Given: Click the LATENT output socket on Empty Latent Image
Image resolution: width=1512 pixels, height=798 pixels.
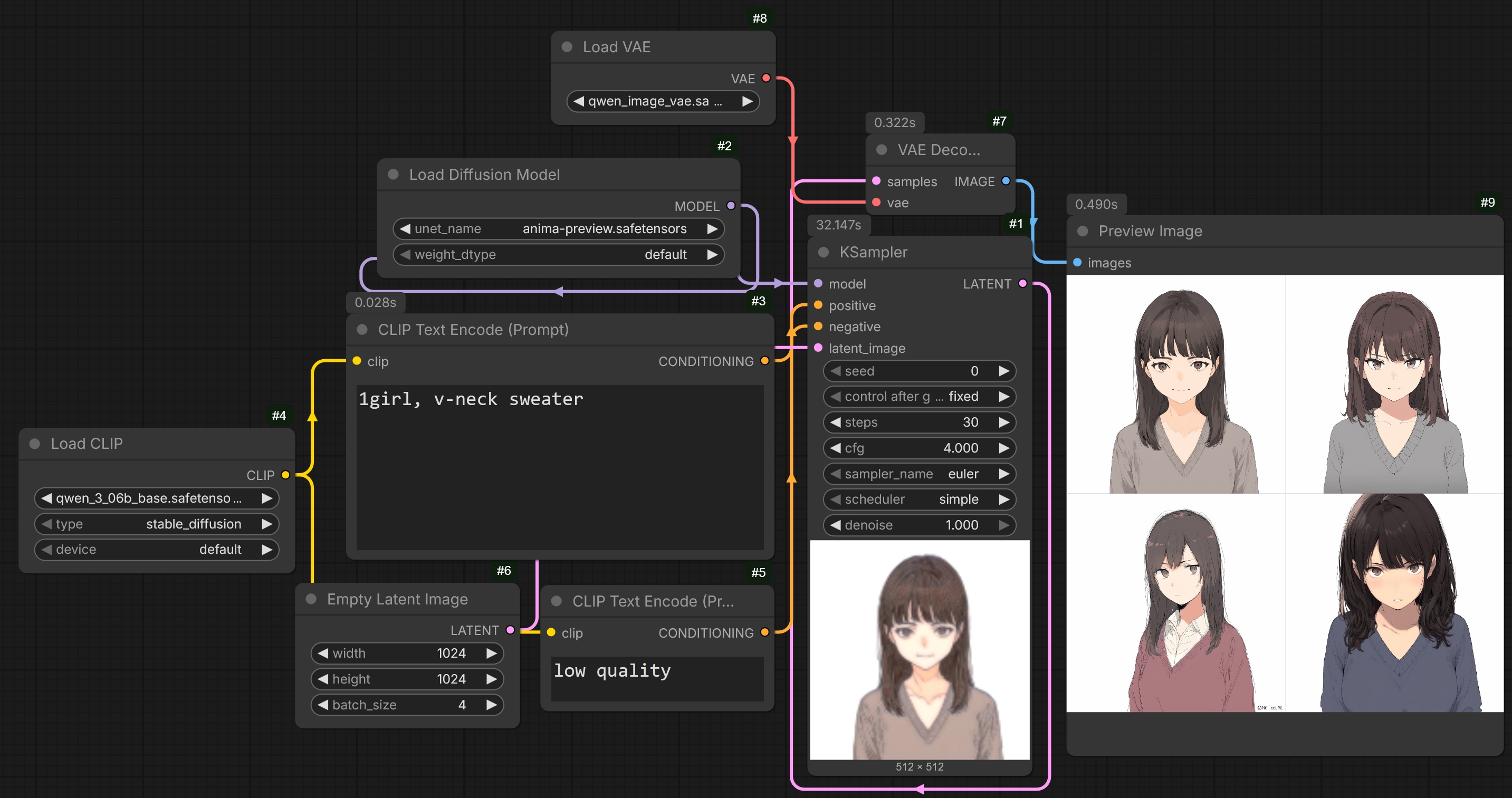Looking at the screenshot, I should pyautogui.click(x=510, y=630).
